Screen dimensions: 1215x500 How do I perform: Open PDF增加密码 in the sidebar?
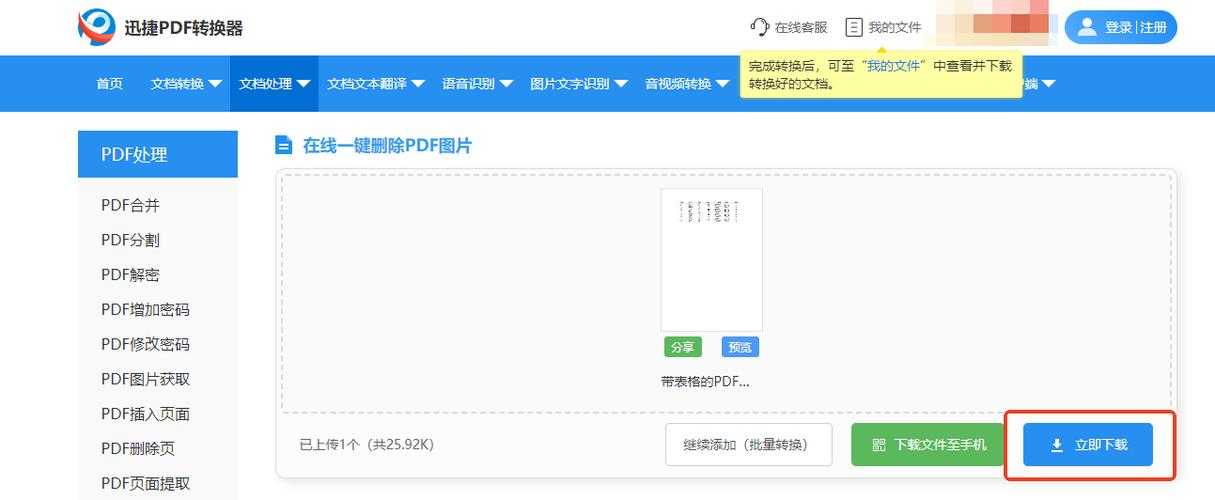tap(145, 310)
